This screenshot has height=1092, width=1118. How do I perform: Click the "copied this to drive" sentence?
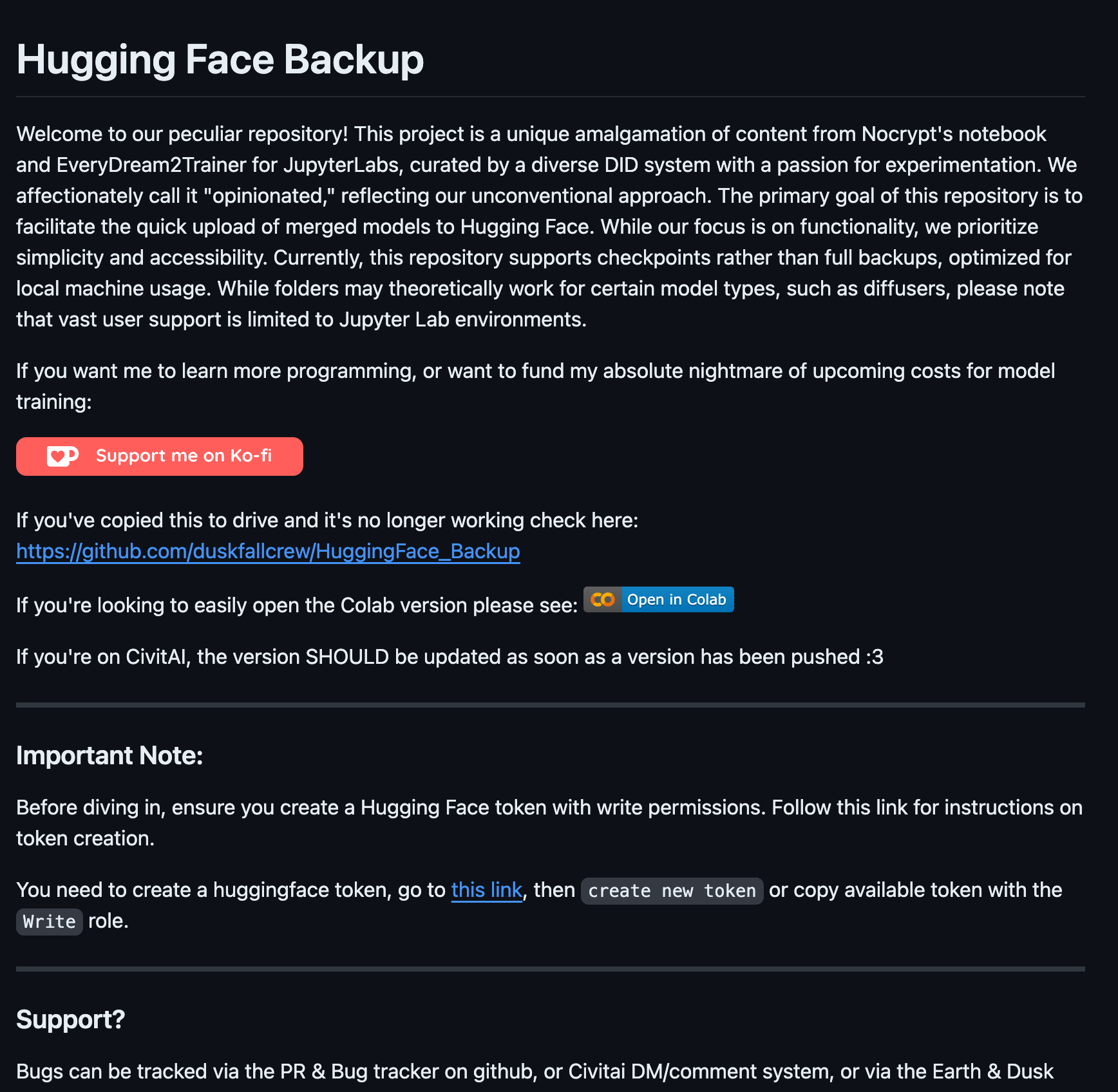tap(327, 520)
